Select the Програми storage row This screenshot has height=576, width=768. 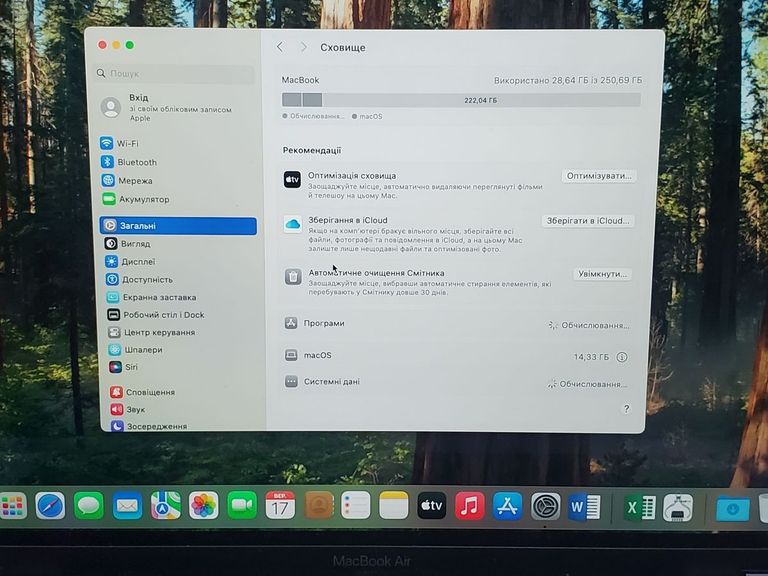pos(457,324)
